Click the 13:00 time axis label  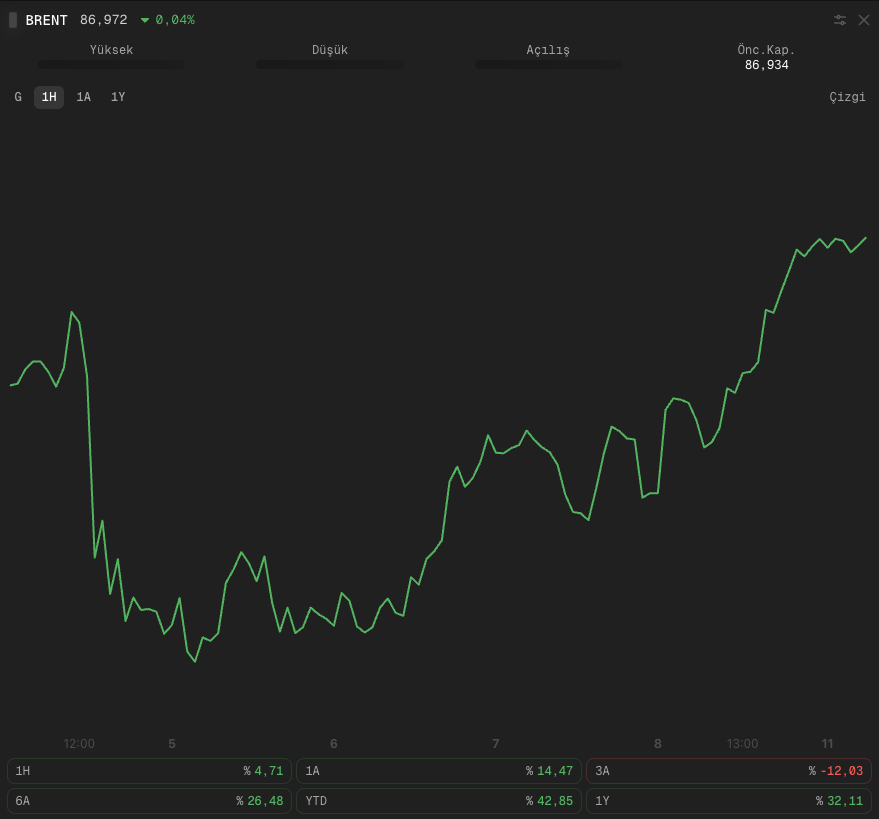[x=742, y=744]
